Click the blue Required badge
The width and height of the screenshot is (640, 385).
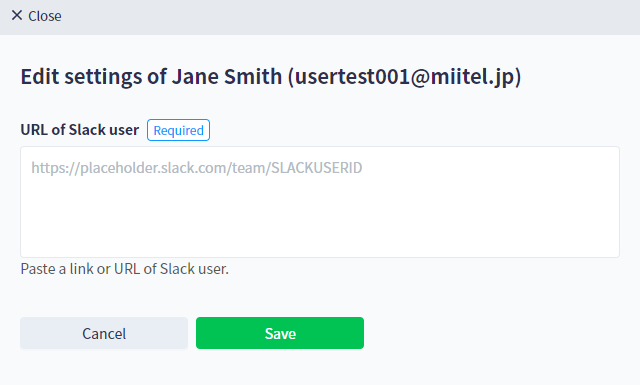click(178, 130)
